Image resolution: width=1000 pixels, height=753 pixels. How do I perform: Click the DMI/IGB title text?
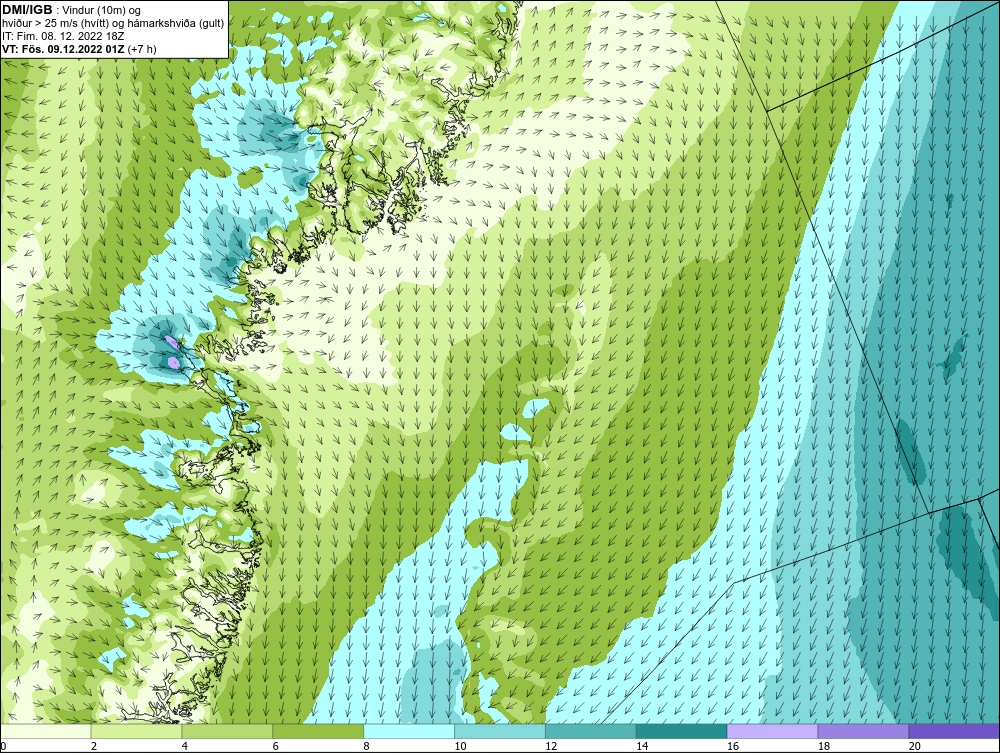(x=27, y=10)
